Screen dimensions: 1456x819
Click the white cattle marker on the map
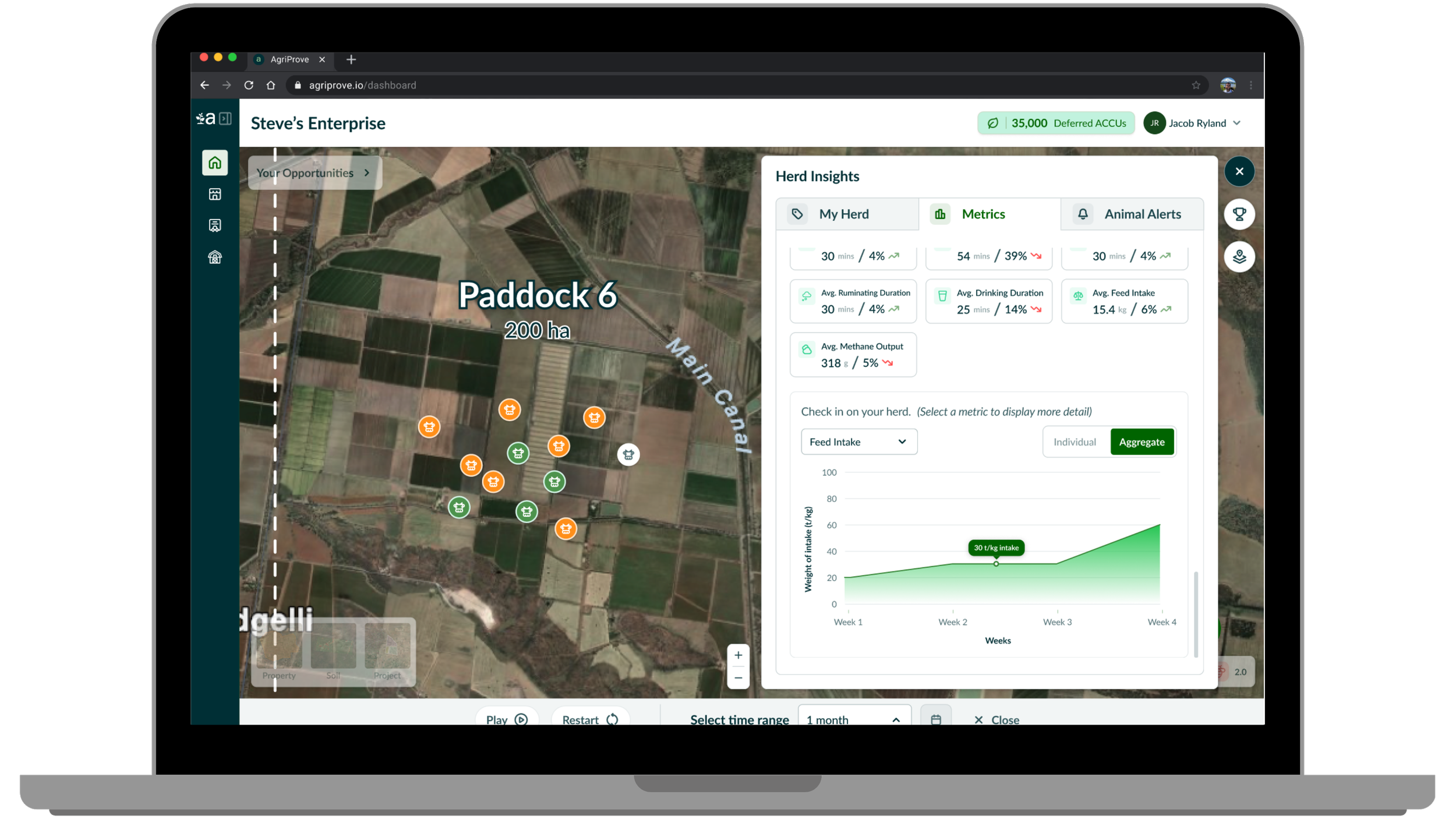coord(628,454)
